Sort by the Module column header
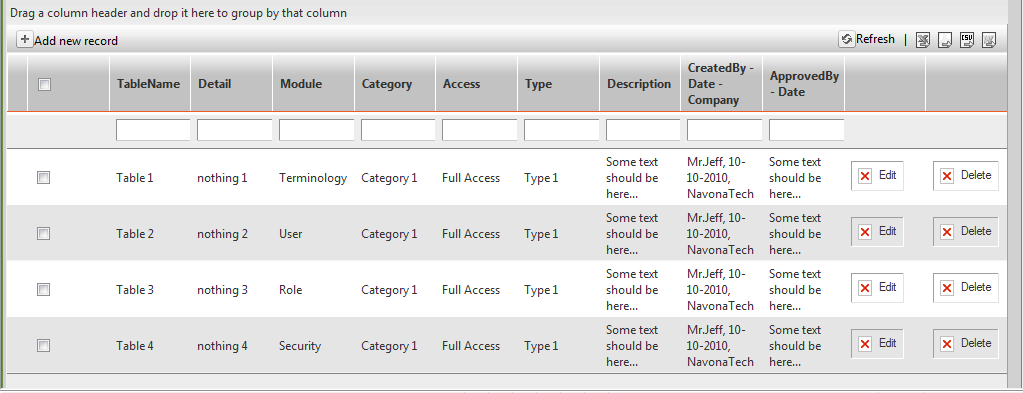Screen dimensions: 1023x393 point(301,84)
